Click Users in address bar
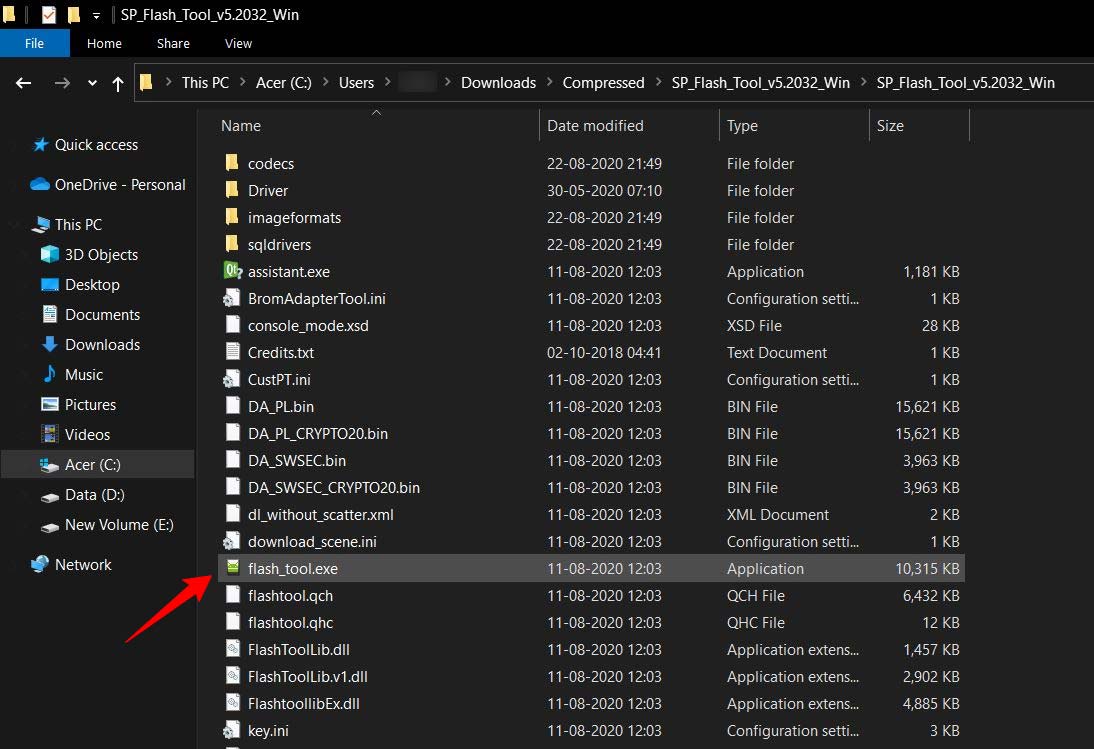 [356, 82]
